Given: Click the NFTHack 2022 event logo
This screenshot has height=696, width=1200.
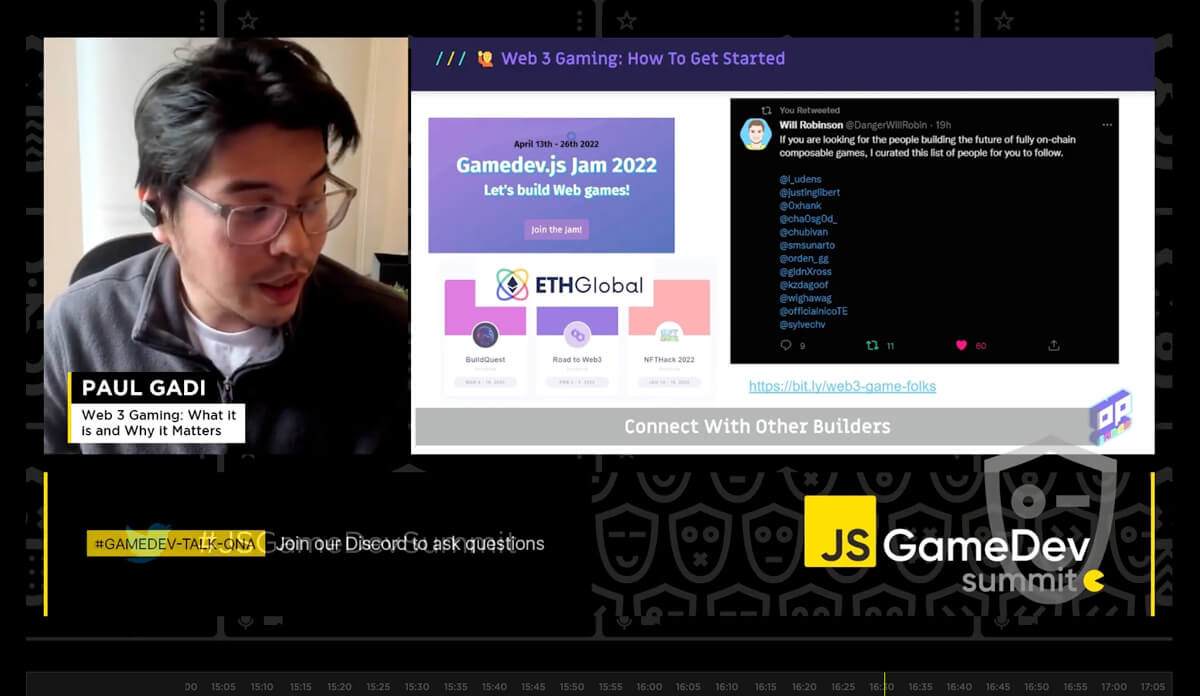Looking at the screenshot, I should pos(669,335).
